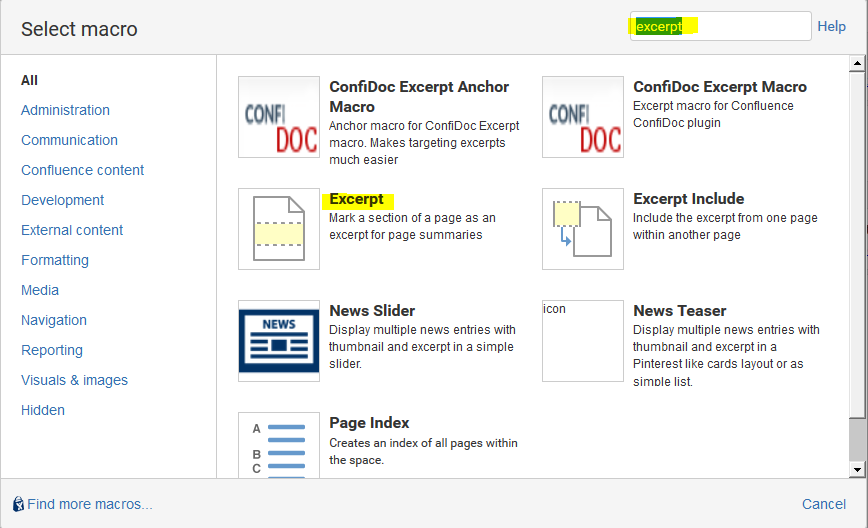Select the Excerpt macro title
868x528 pixels.
(356, 199)
